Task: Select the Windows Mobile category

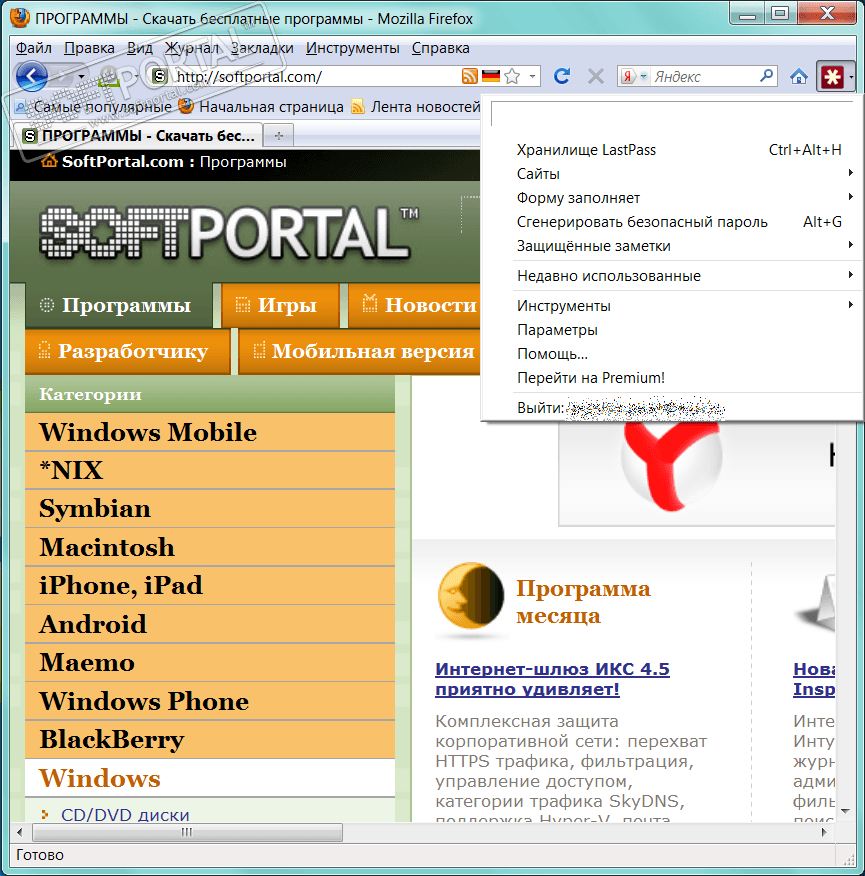Action: (210, 432)
